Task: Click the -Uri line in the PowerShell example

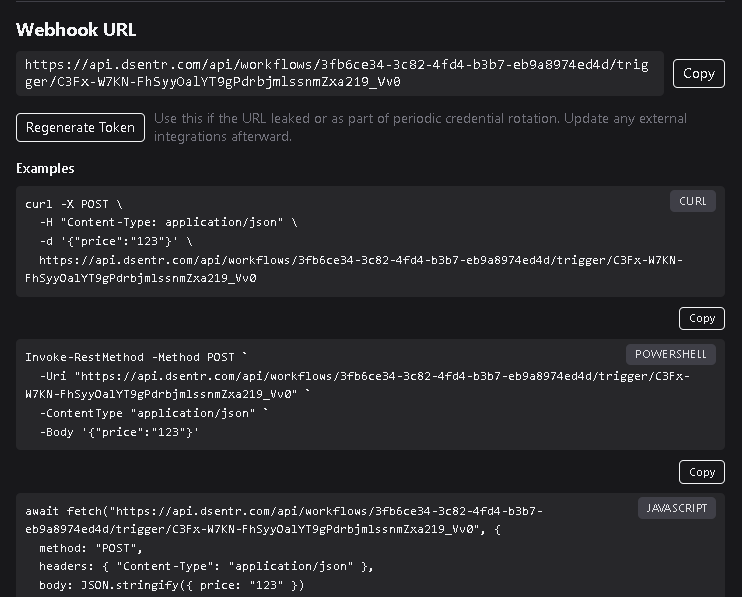Action: coord(358,385)
